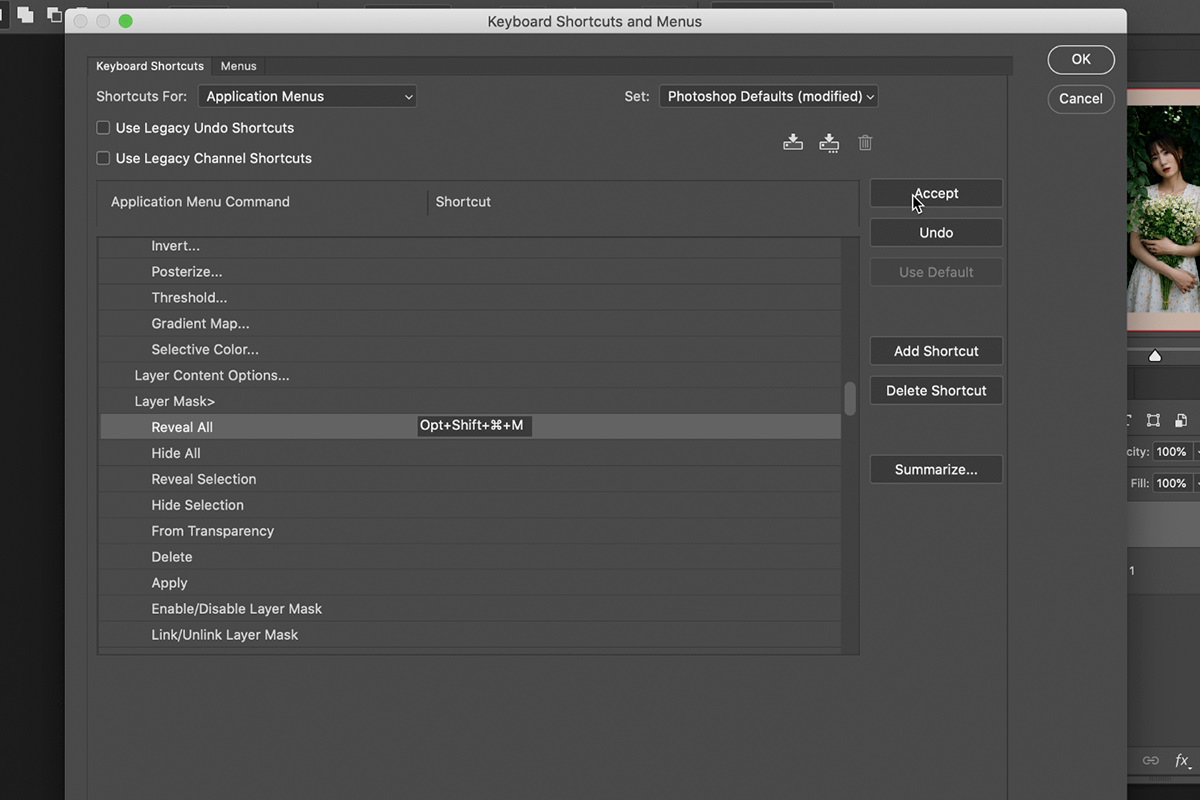
Task: Click the save set as new icon
Action: coord(829,142)
